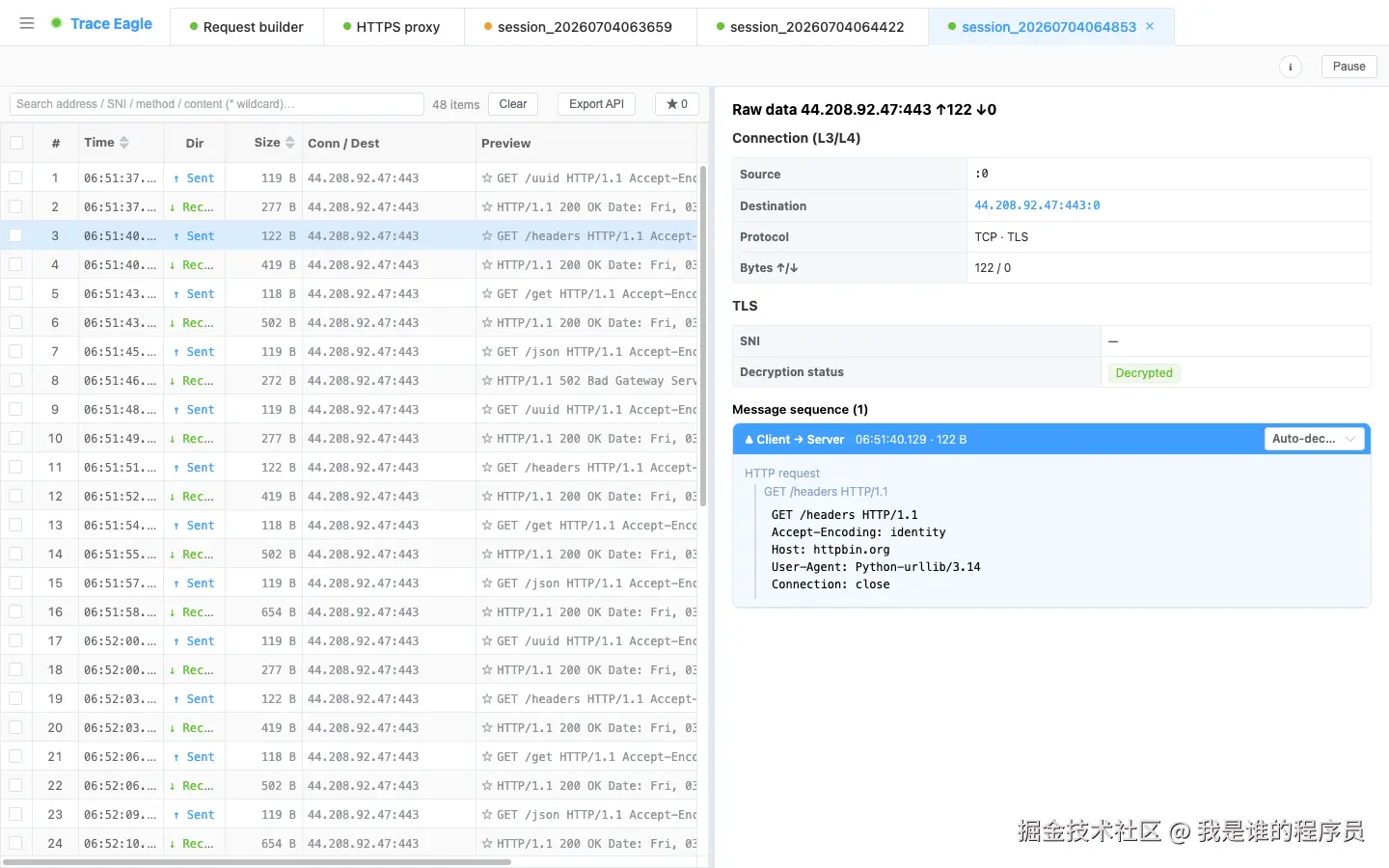Check the checkbox for row 12
This screenshot has width=1389, height=868.
[15, 496]
